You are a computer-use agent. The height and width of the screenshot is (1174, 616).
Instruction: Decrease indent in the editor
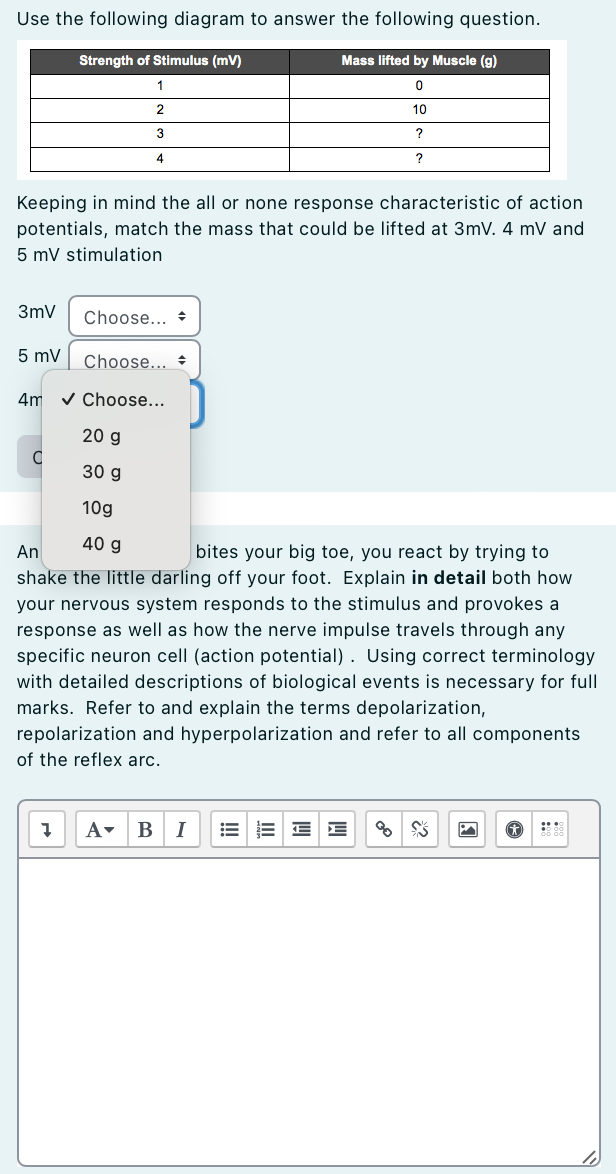click(x=301, y=828)
